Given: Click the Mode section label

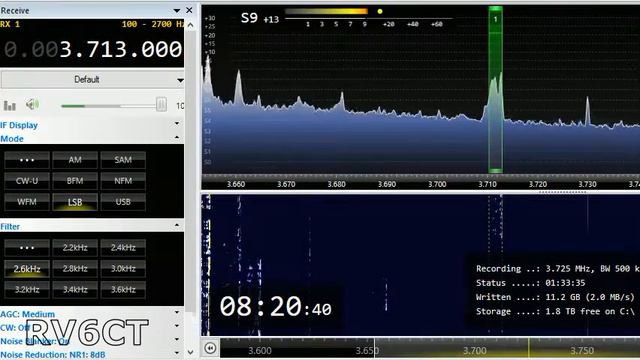Looking at the screenshot, I should [12, 139].
